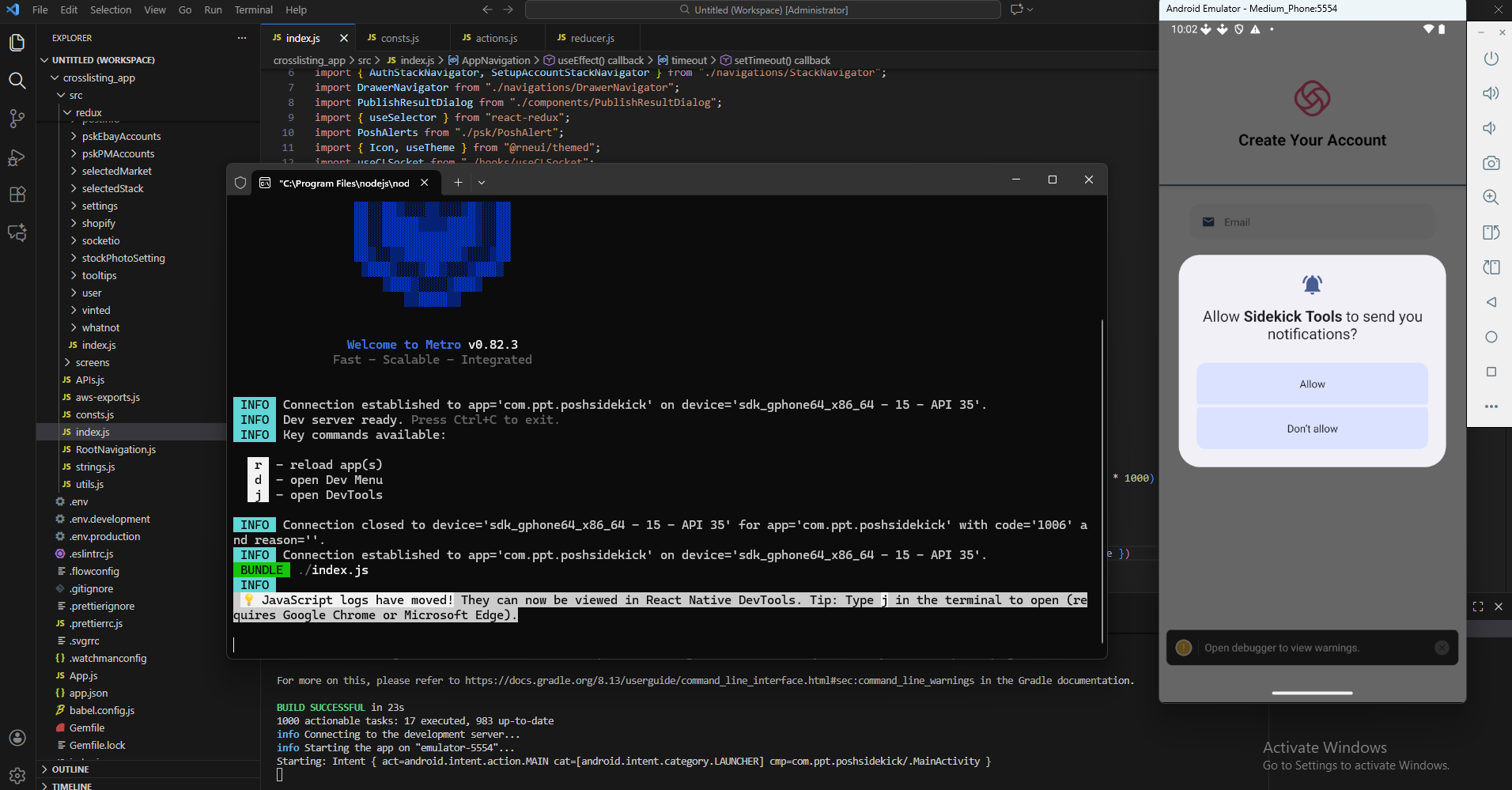Click the emulator zoom icon
Image resolution: width=1512 pixels, height=790 pixels.
[x=1491, y=198]
